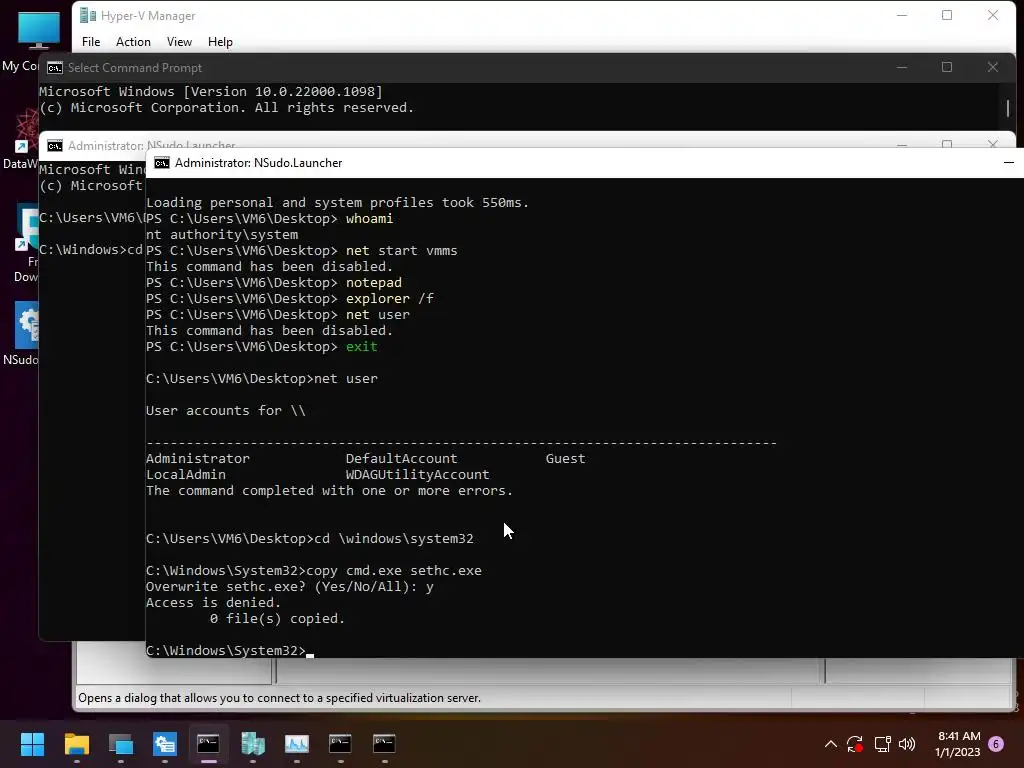Open the performance graph monitor taskbar icon
The width and height of the screenshot is (1024, 768).
296,744
